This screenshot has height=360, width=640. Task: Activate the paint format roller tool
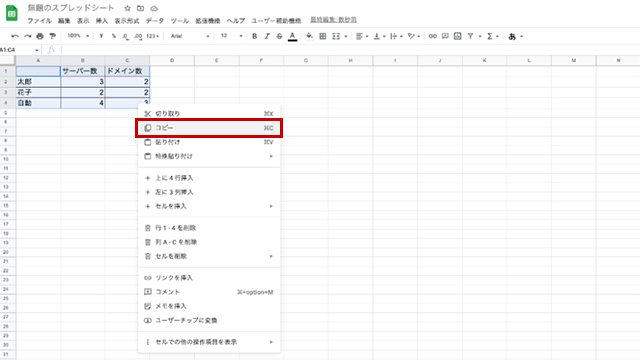pyautogui.click(x=52, y=36)
